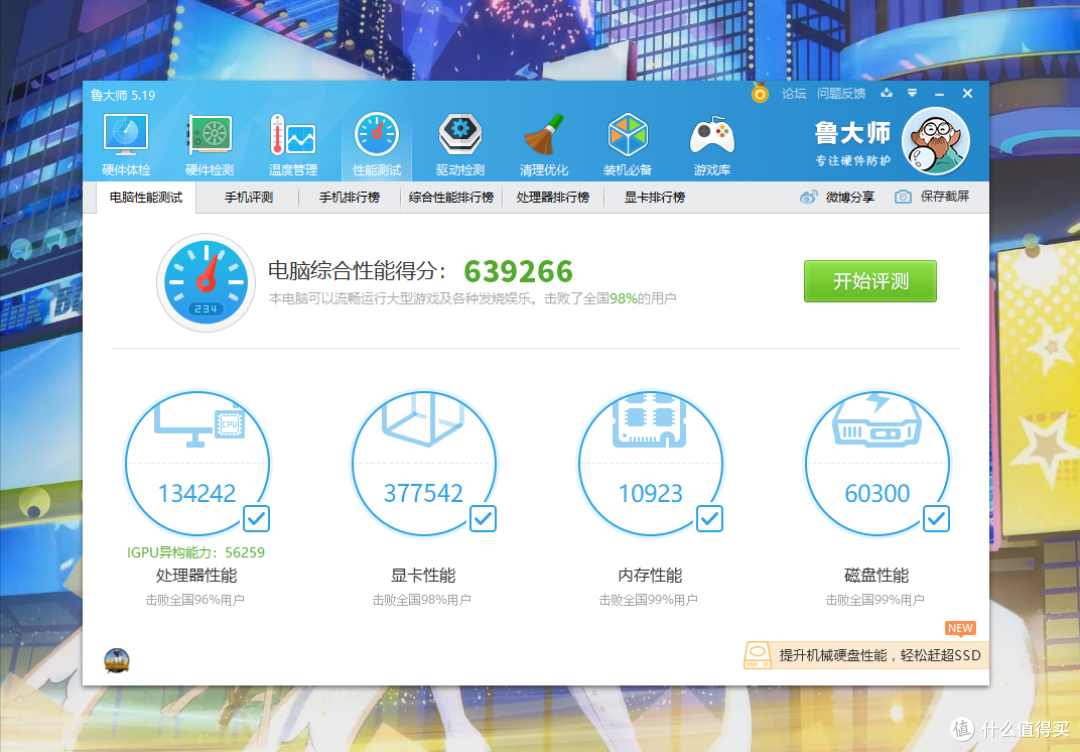Click the Weibo share icon
1080x752 pixels.
[x=809, y=198]
